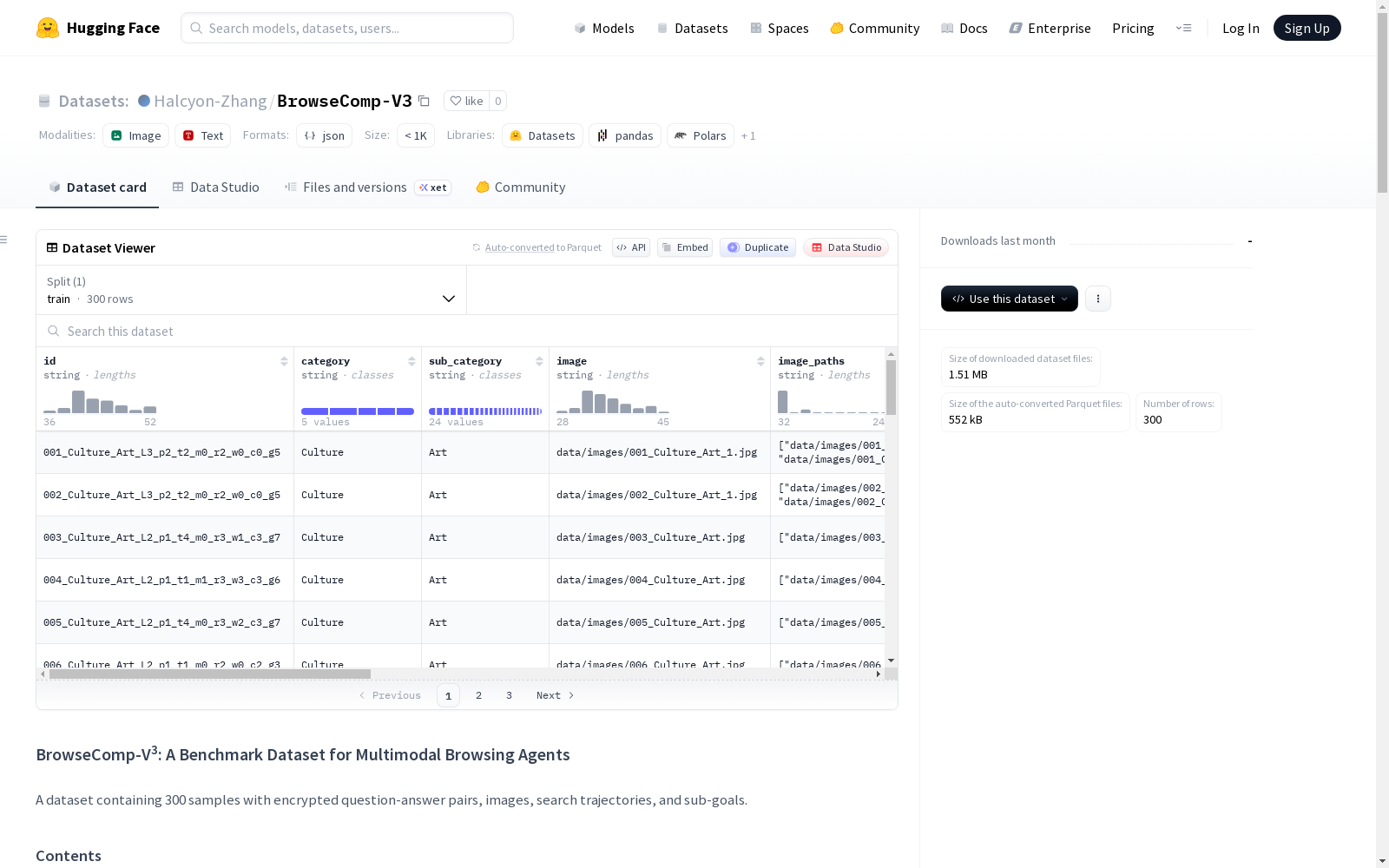Select cell 004_Culture_Art_L2_p1_t1_m1_r3_w3_c3_g6
1389x868 pixels.
[165, 580]
